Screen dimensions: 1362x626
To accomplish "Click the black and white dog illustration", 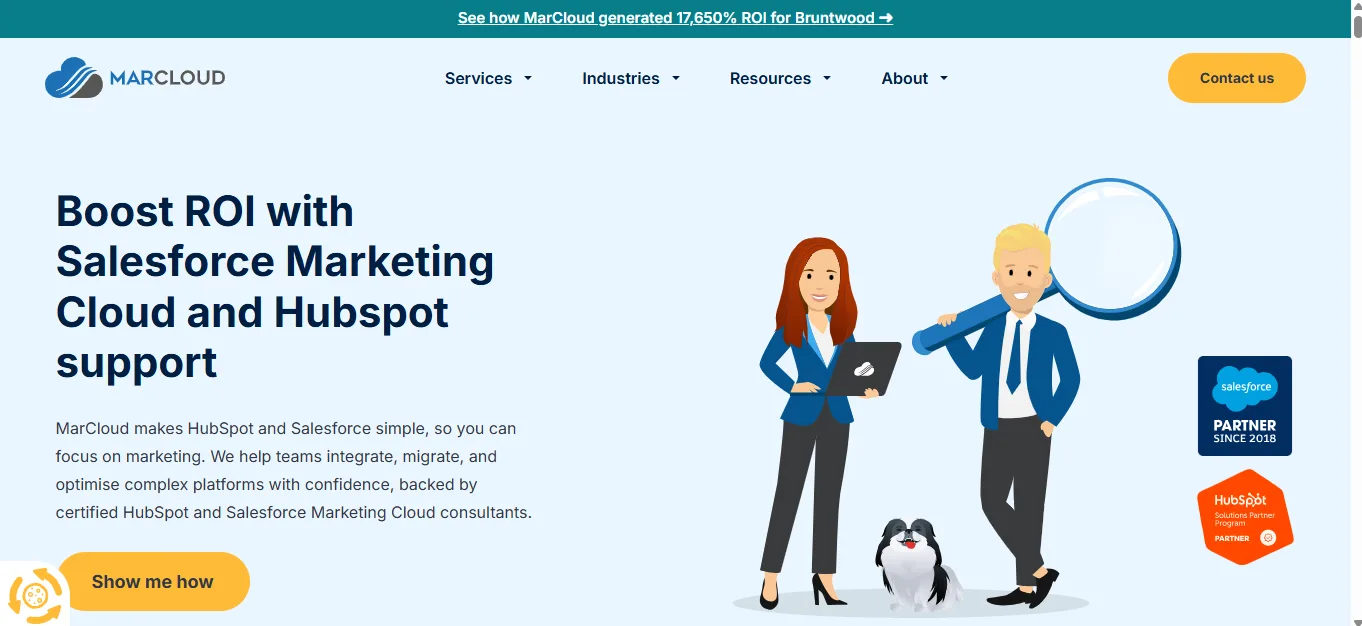I will [x=910, y=560].
